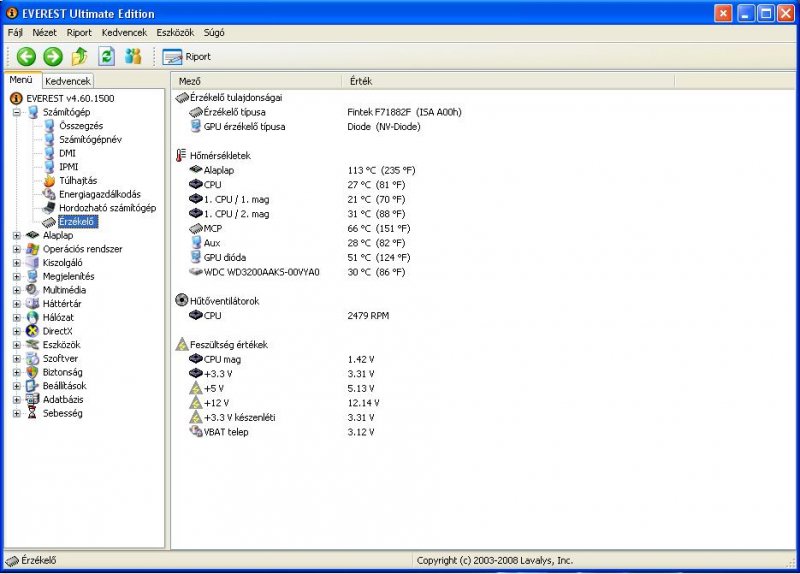
Task: Click the Biztonság shield icon
Action: 33,372
